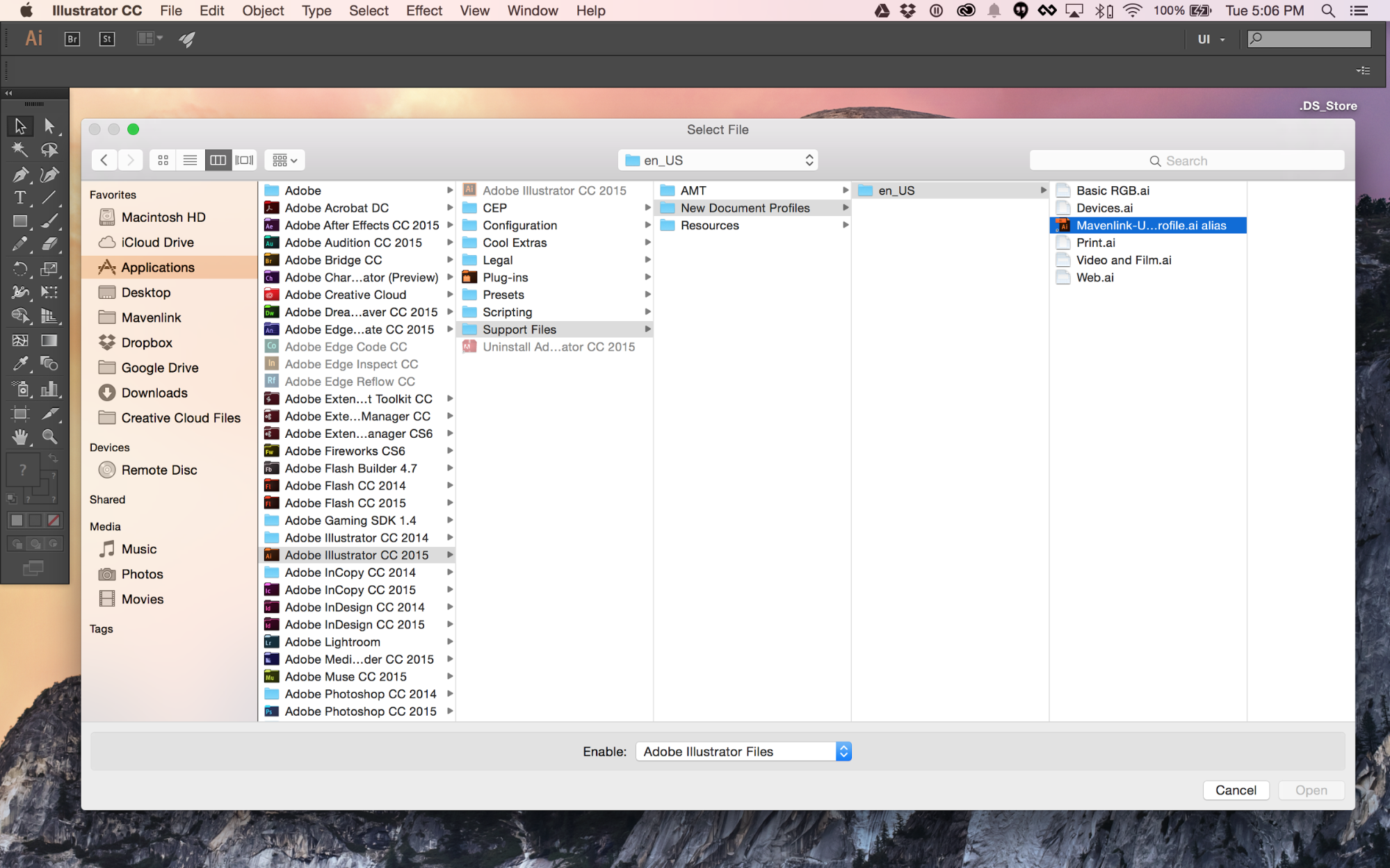
Task: Select the Mesh tool
Action: (x=19, y=341)
